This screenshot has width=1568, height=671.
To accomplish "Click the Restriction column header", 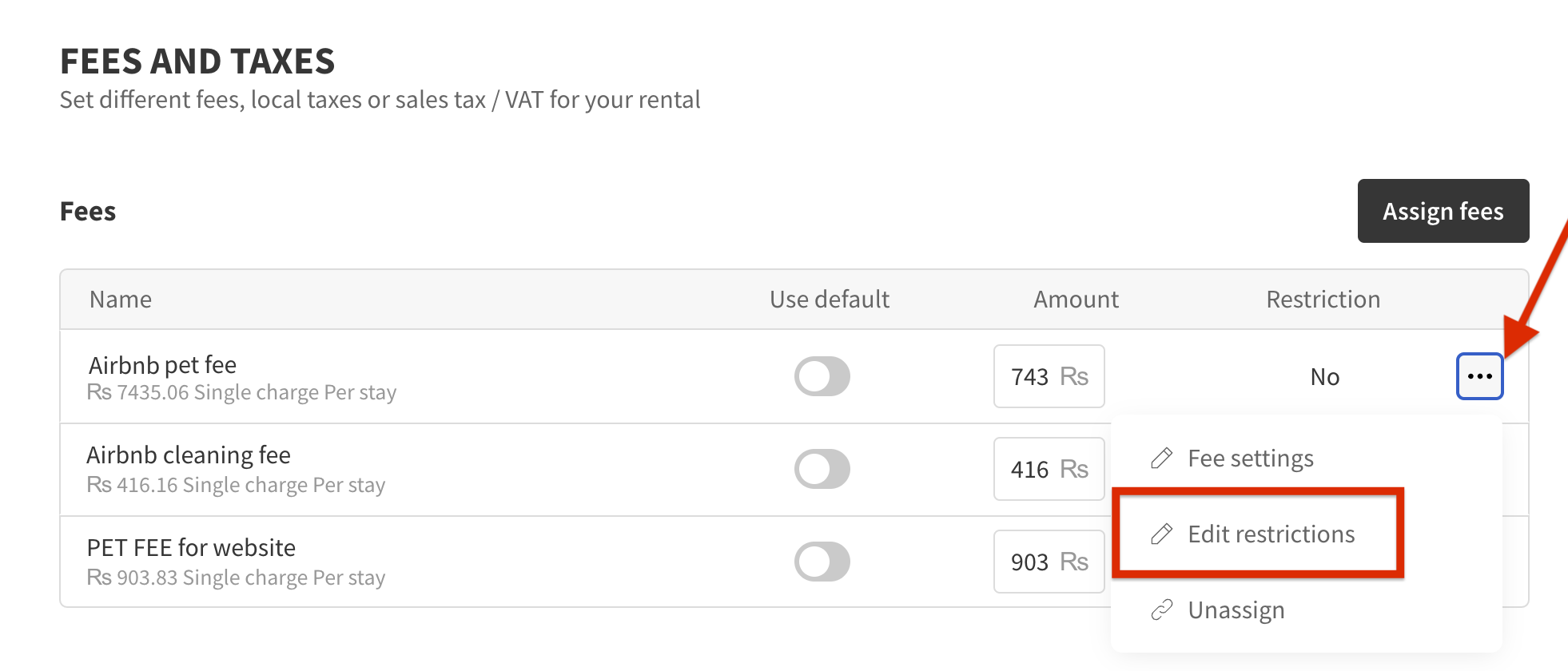I will tap(1323, 300).
